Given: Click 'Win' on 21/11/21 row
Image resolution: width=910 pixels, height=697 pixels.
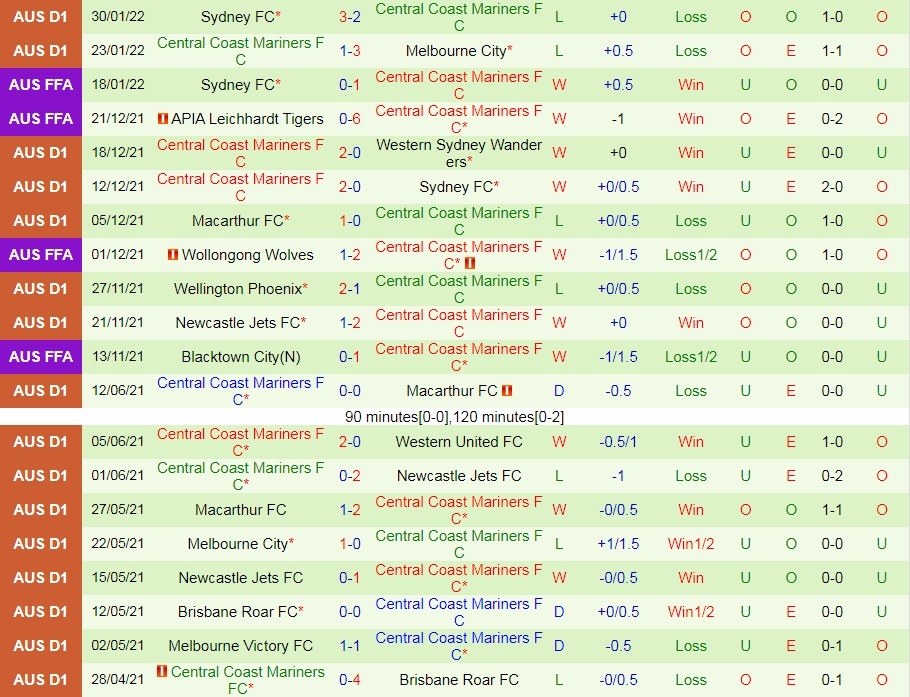Looking at the screenshot, I should coord(691,323).
